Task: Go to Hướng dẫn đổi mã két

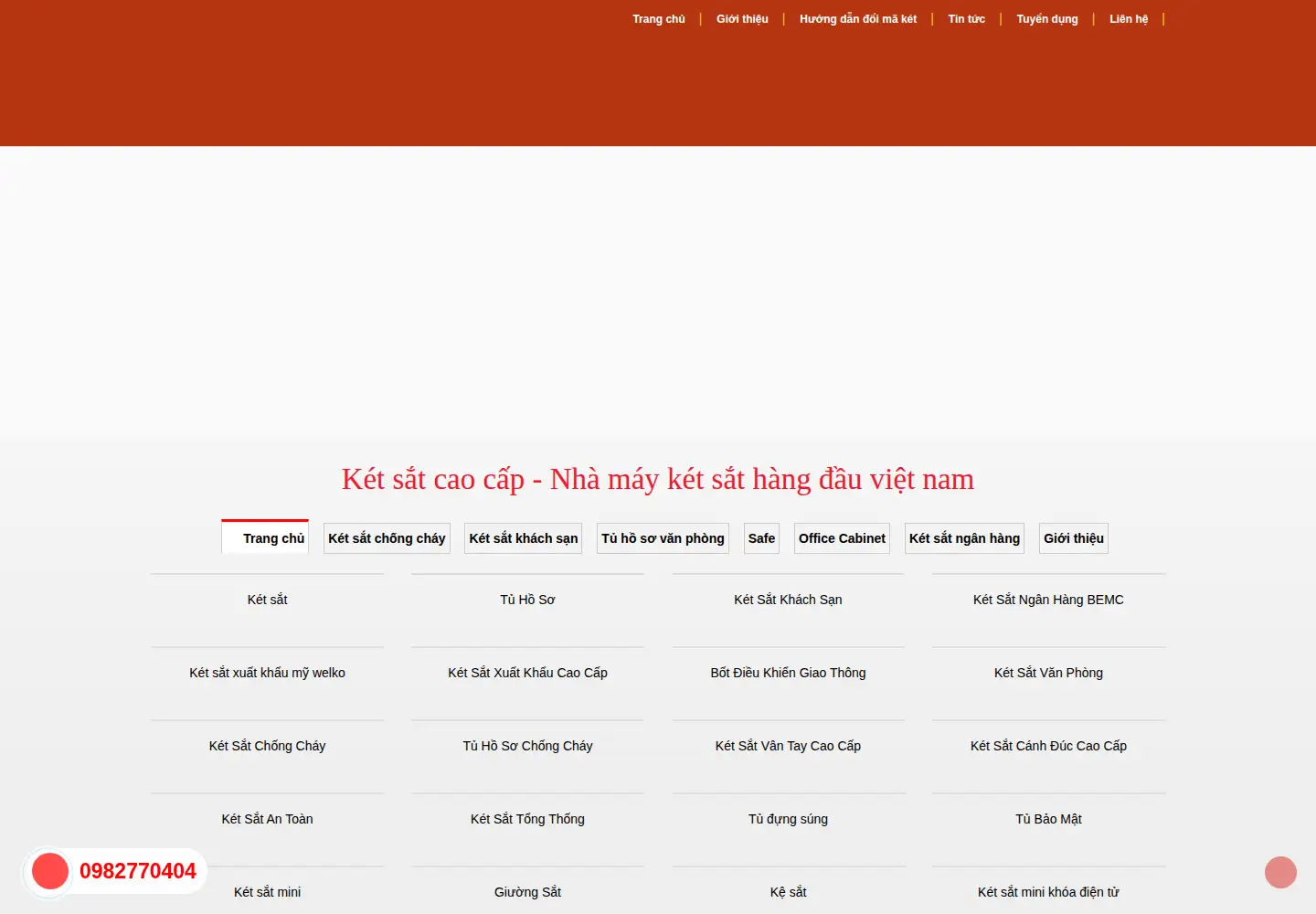Action: coord(858,19)
